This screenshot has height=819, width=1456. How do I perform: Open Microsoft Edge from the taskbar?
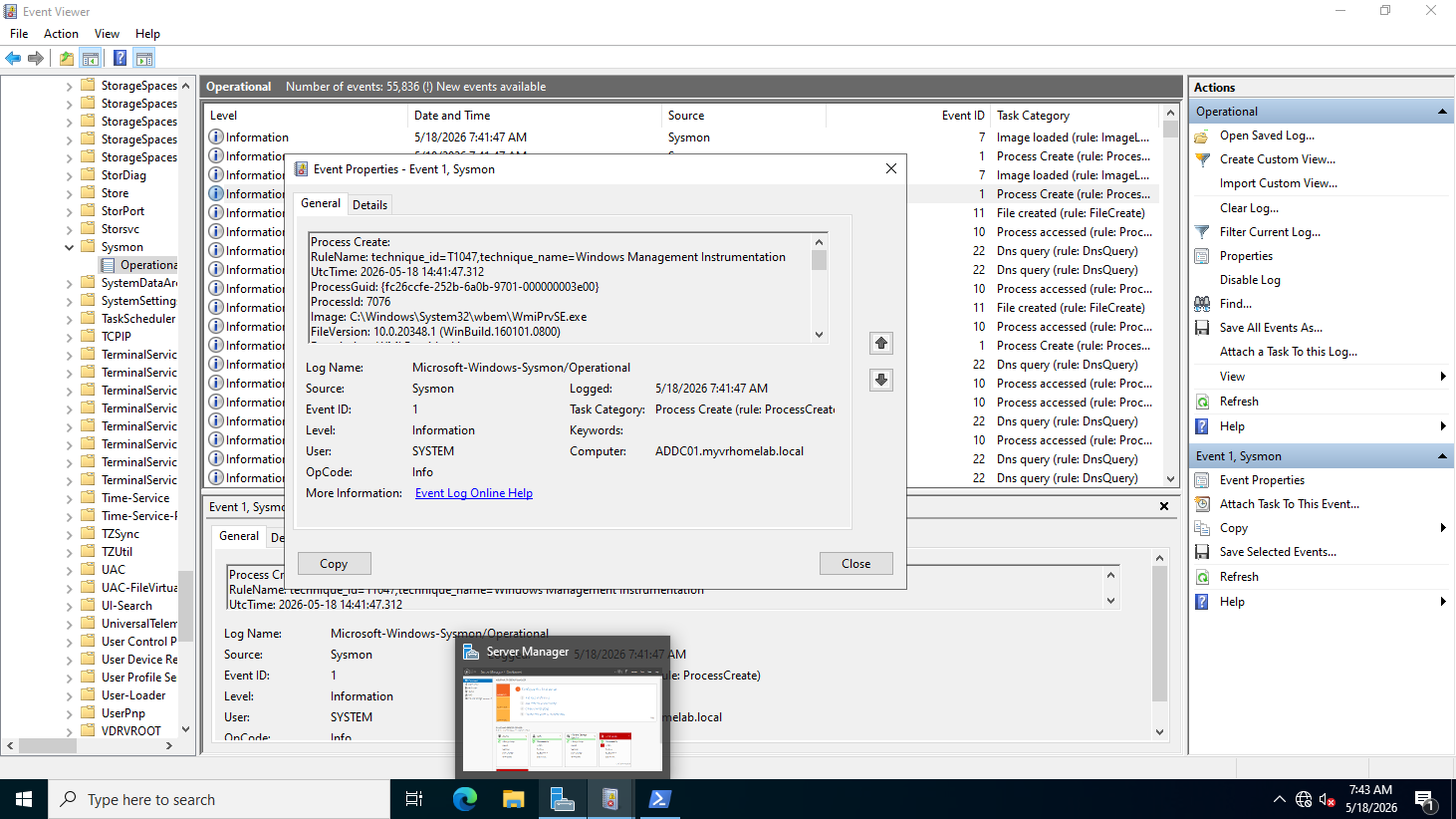coord(465,799)
